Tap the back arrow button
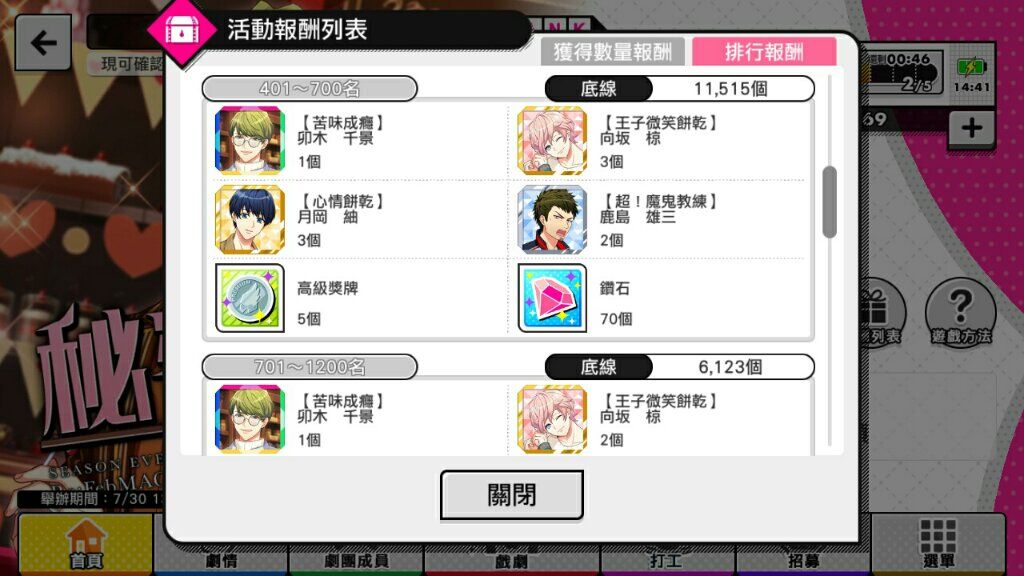1024x576 pixels. 43,42
